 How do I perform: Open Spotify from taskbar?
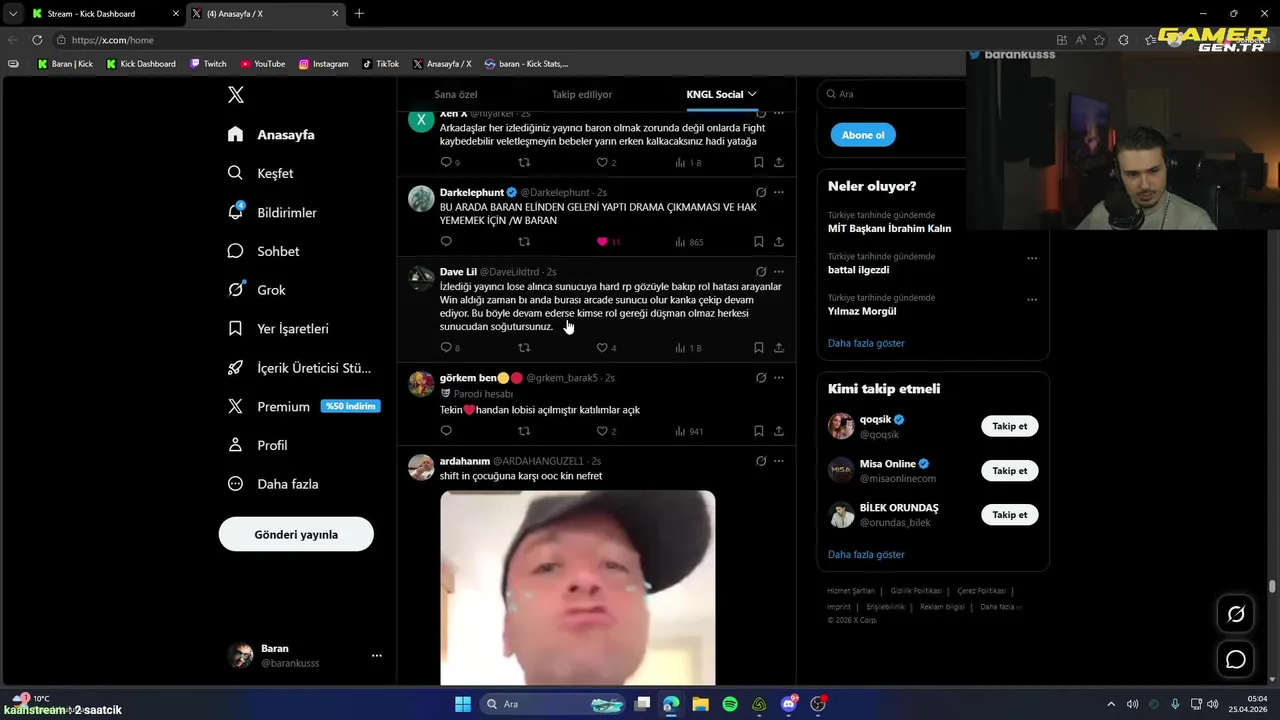[x=730, y=704]
